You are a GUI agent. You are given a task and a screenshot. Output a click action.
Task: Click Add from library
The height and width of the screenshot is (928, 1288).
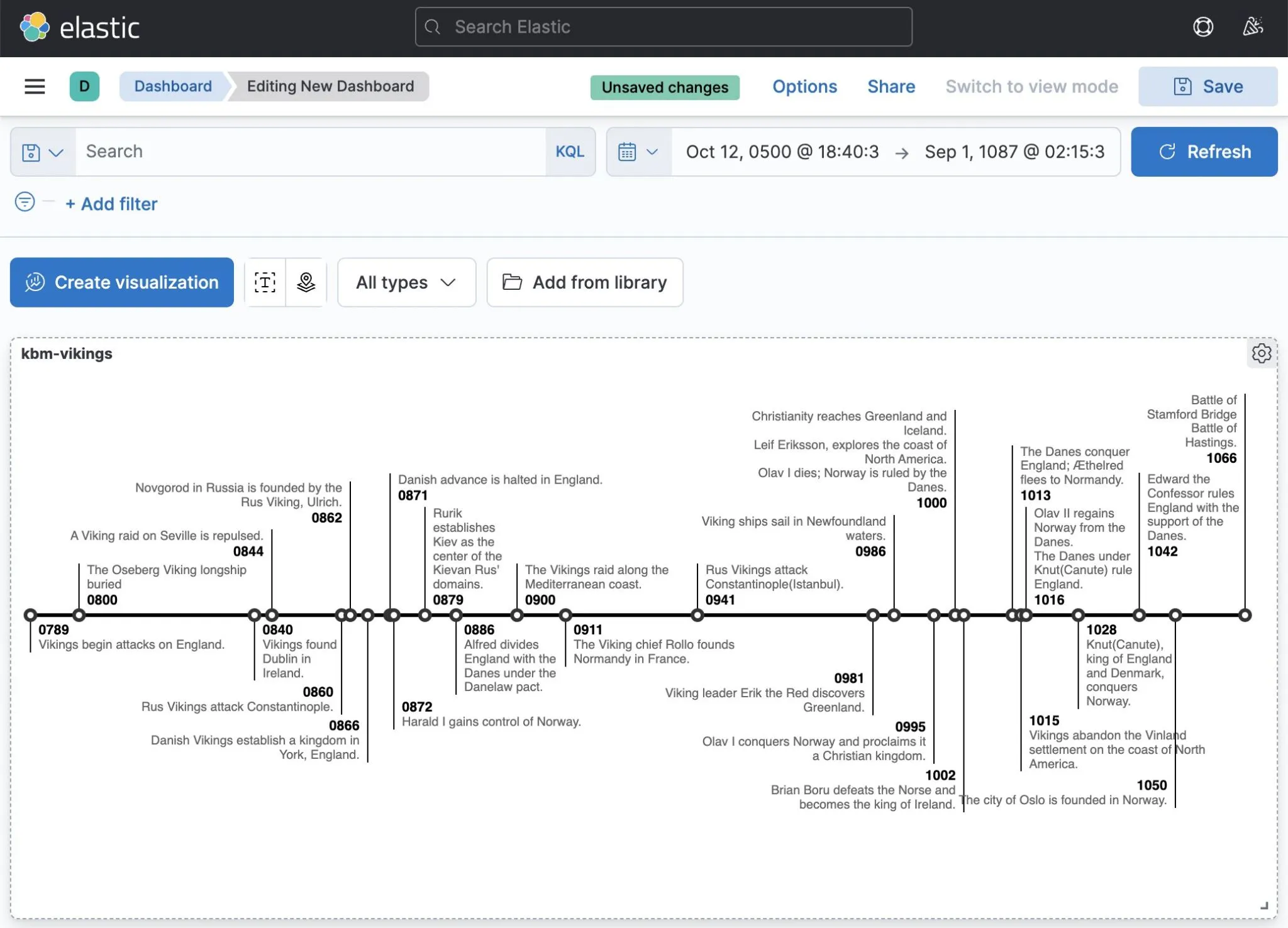click(x=584, y=282)
